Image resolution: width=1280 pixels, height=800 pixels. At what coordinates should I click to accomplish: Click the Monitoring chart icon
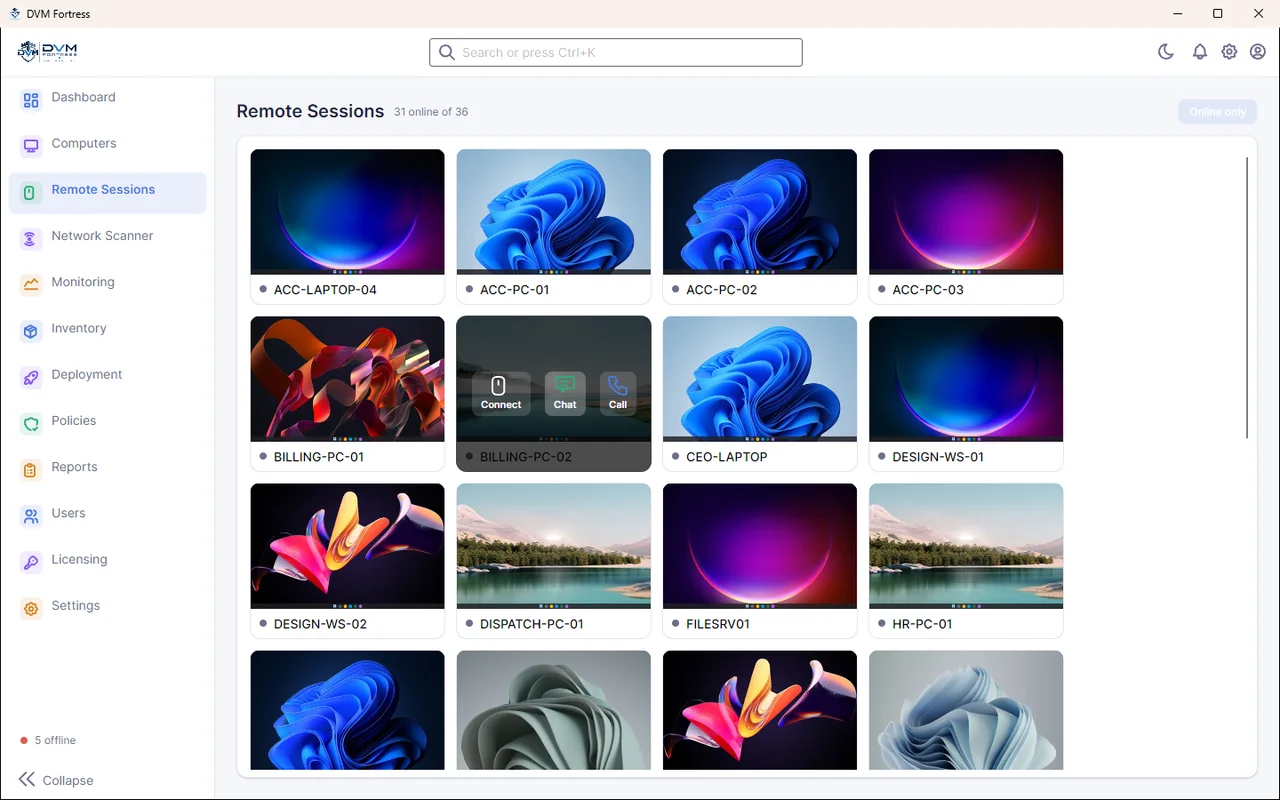[31, 284]
